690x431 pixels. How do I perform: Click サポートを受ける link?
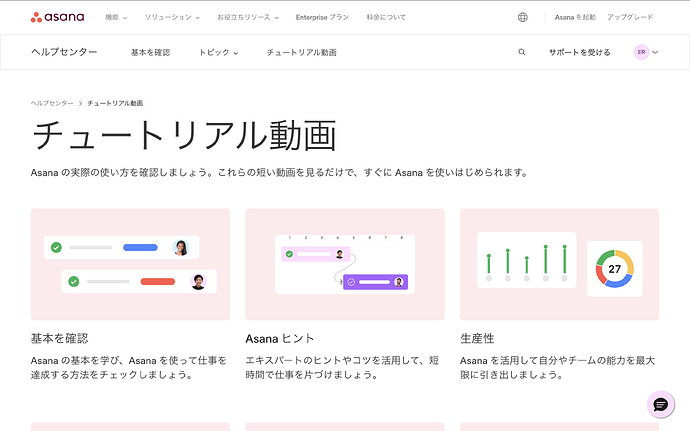point(580,52)
